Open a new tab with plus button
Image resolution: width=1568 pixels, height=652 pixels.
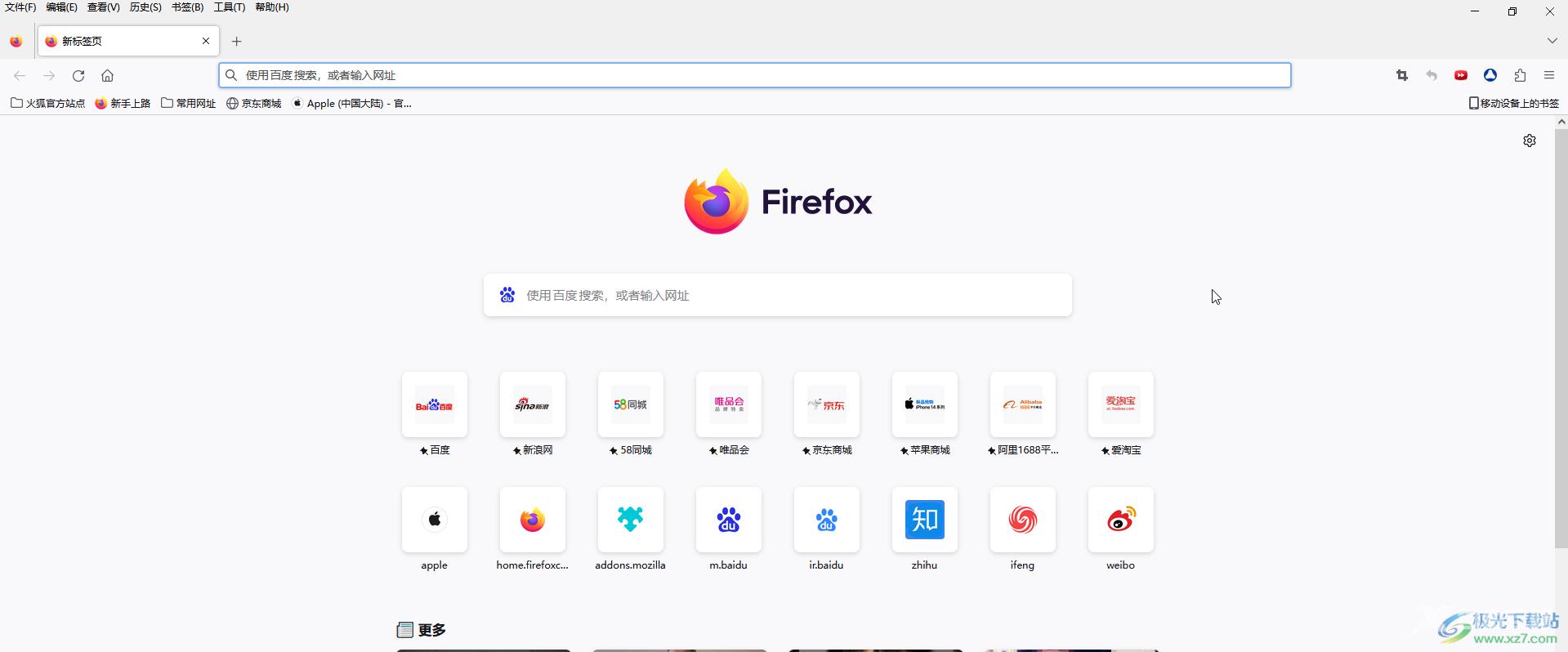click(x=237, y=41)
